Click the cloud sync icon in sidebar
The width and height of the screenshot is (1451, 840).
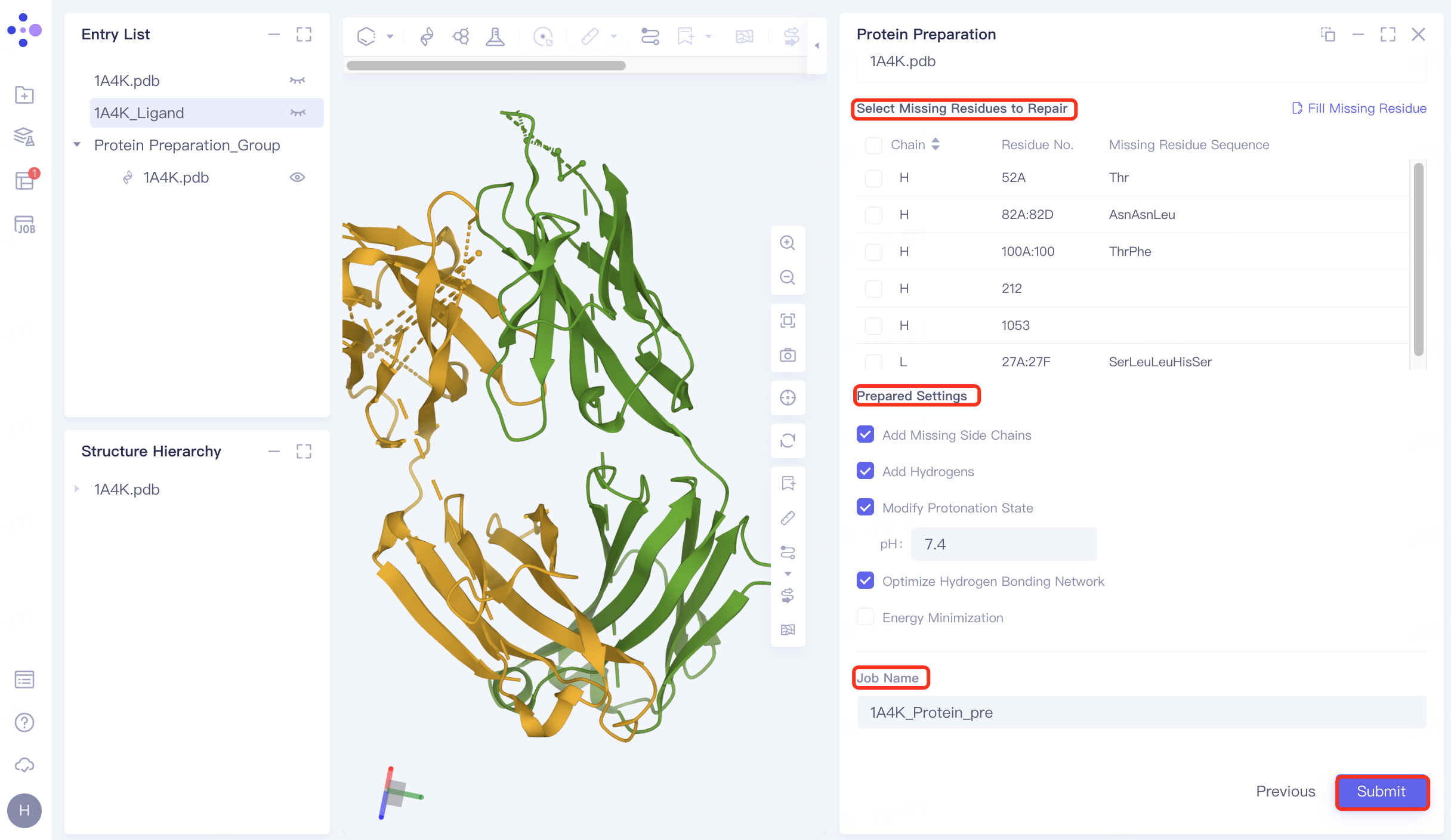pyautogui.click(x=24, y=765)
